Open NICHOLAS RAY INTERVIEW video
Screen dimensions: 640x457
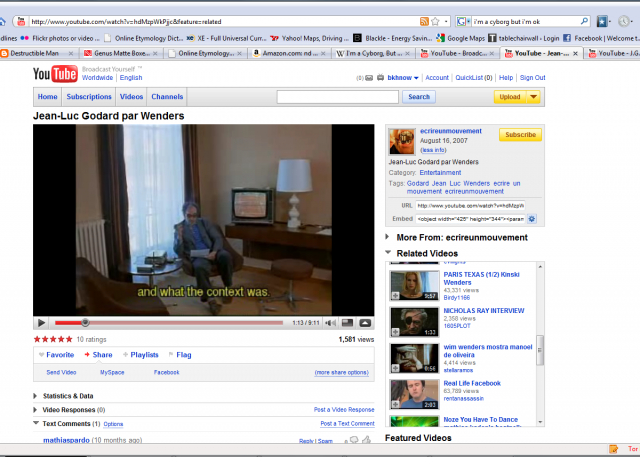484,311
